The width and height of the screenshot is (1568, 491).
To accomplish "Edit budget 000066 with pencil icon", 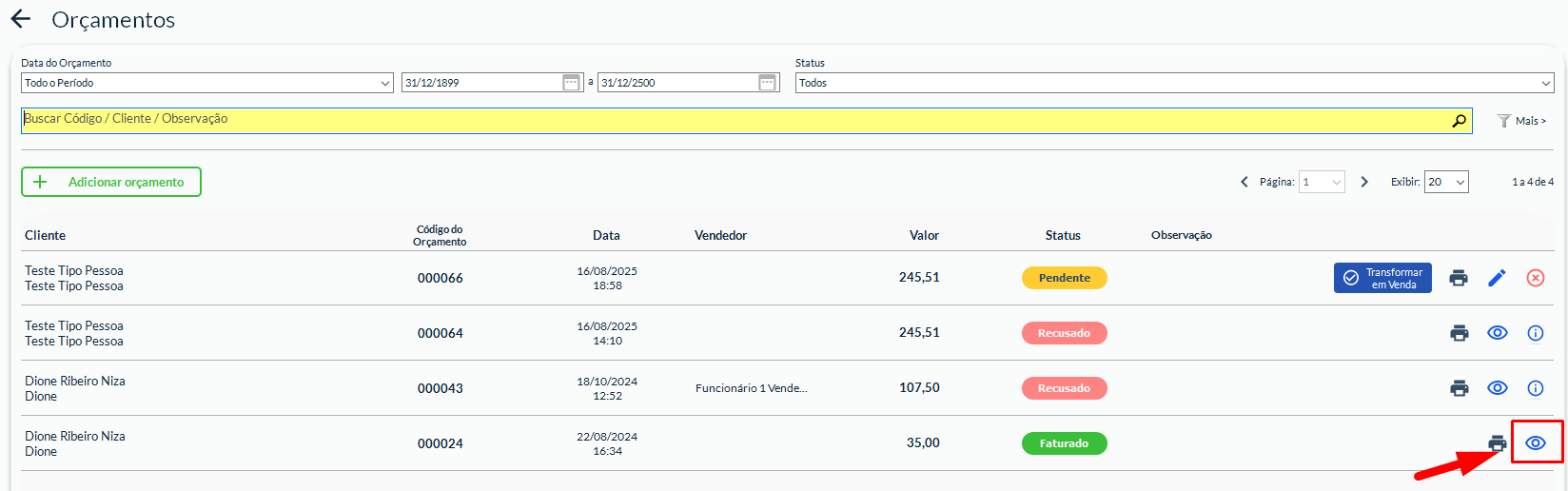I will coord(1497,278).
